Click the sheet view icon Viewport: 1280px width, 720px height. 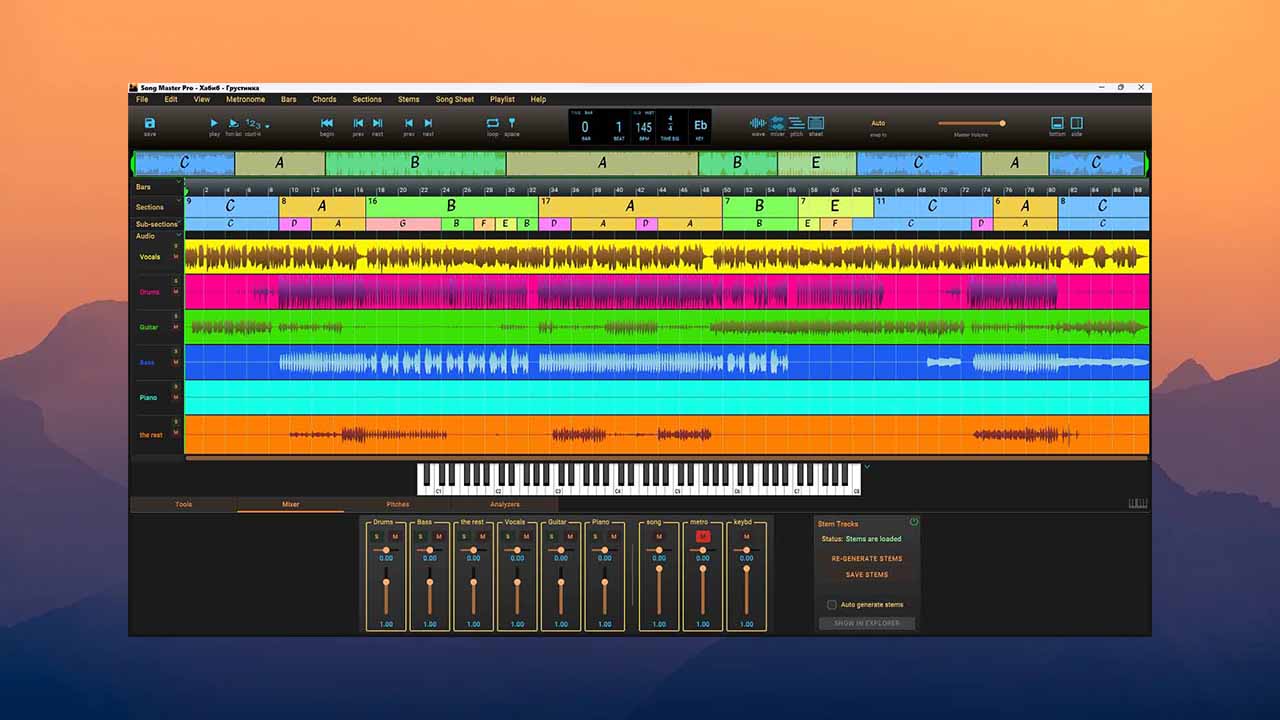(x=814, y=121)
